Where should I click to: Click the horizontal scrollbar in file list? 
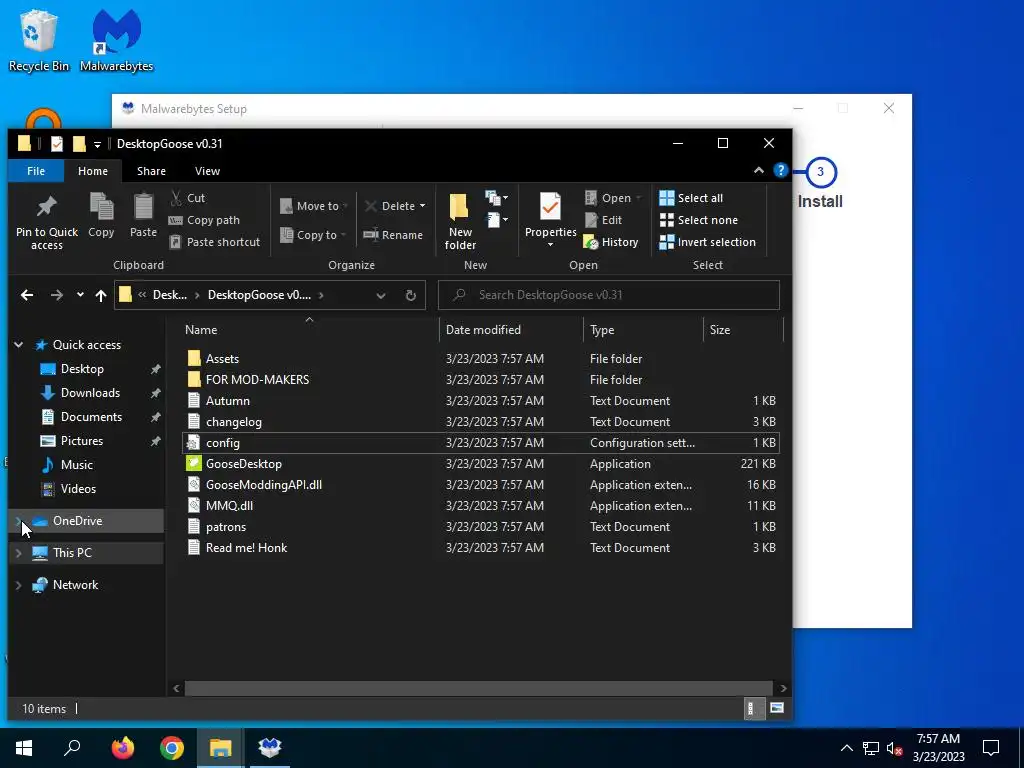(479, 688)
